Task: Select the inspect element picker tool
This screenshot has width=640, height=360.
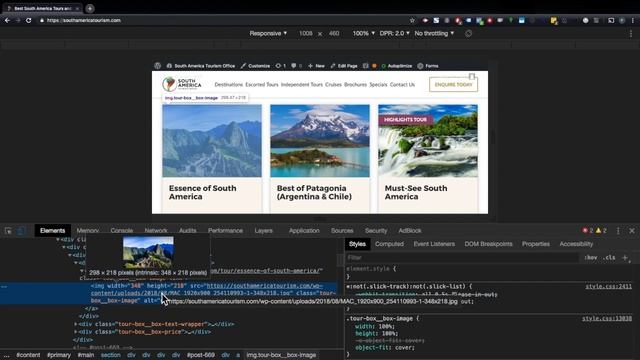Action: point(8,231)
